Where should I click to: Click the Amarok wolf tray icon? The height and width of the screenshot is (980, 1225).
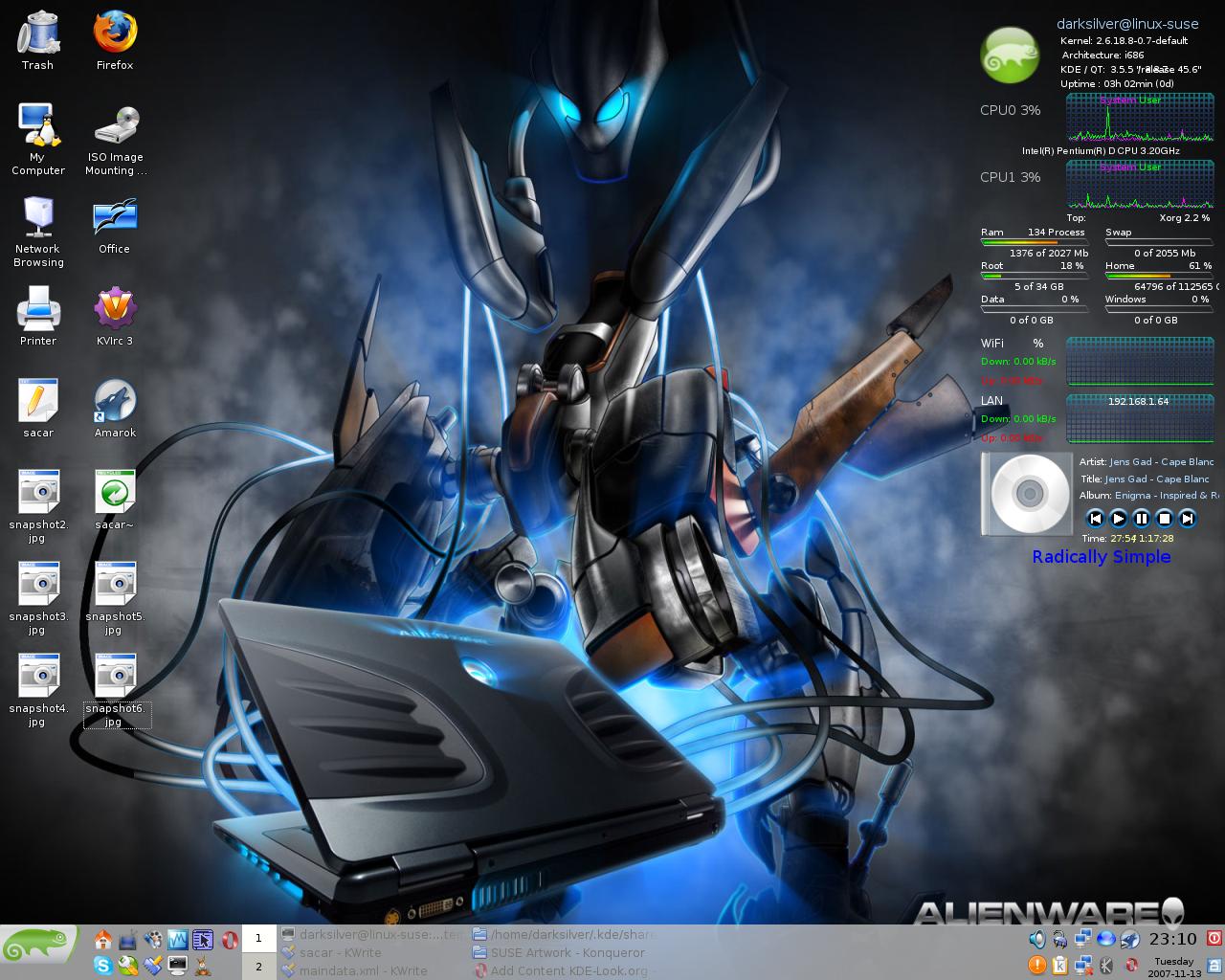1130,939
